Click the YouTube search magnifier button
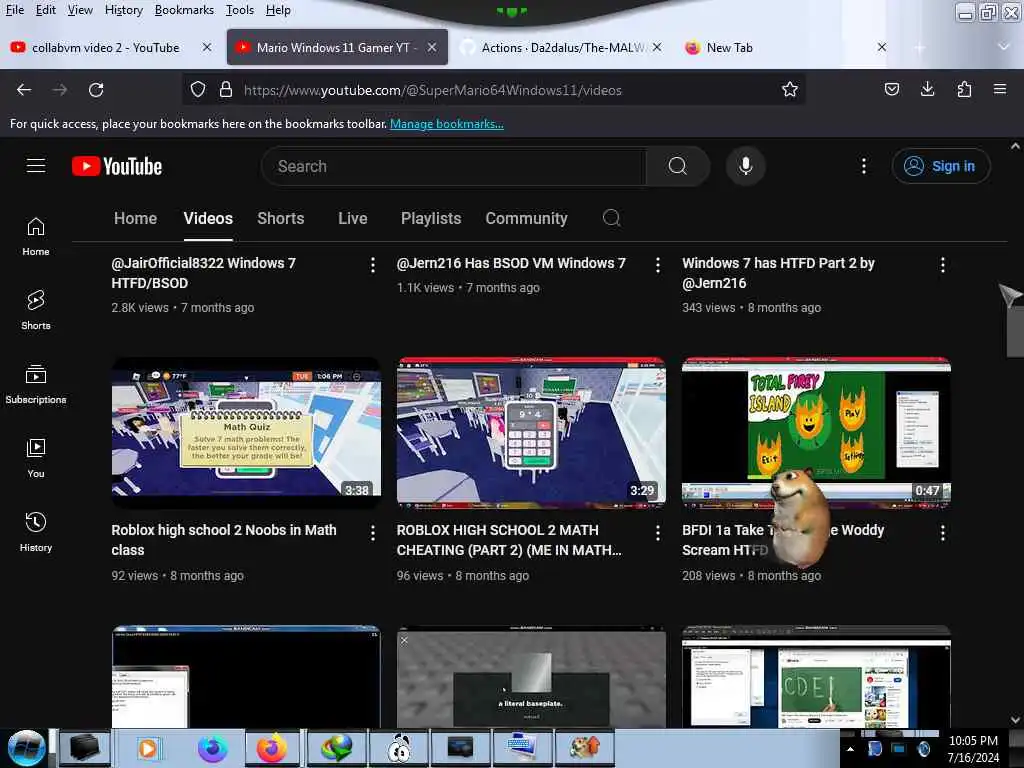Screen dimensions: 1024x768 [x=677, y=167]
